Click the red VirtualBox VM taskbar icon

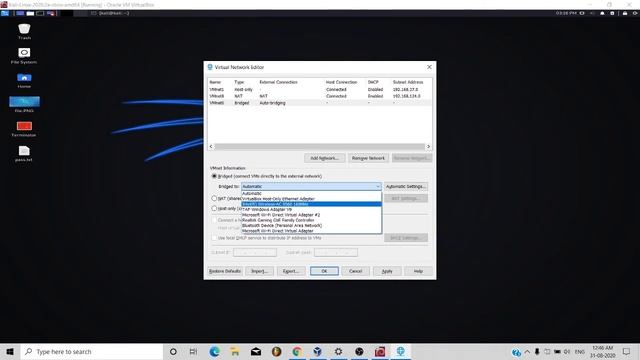[x=380, y=351]
